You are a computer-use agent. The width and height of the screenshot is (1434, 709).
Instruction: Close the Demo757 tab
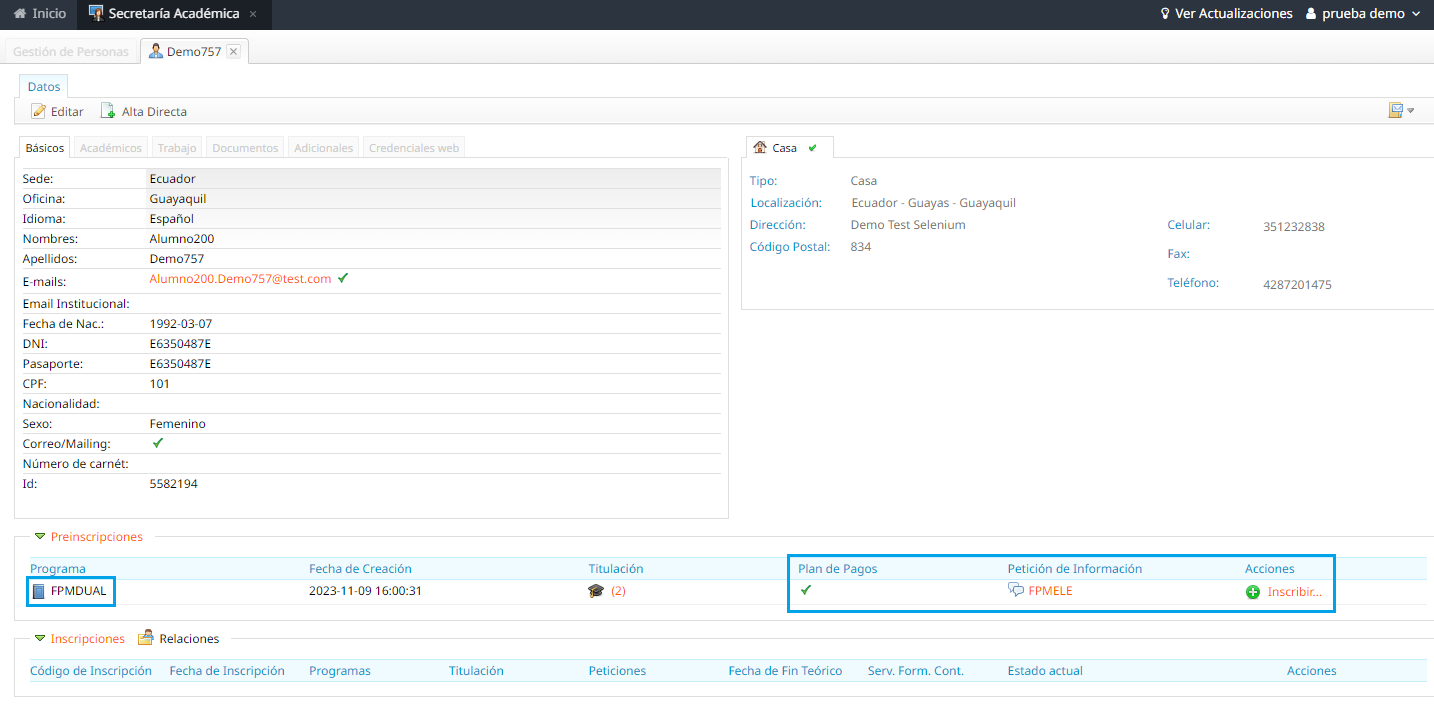click(233, 51)
